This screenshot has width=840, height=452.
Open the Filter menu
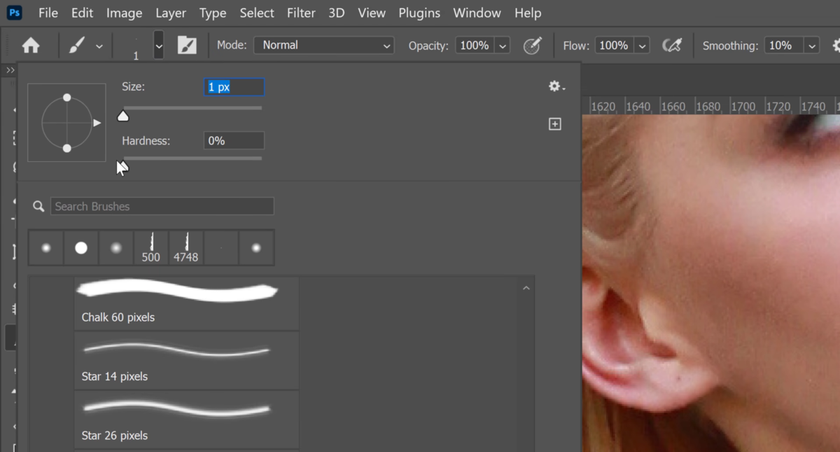(301, 13)
